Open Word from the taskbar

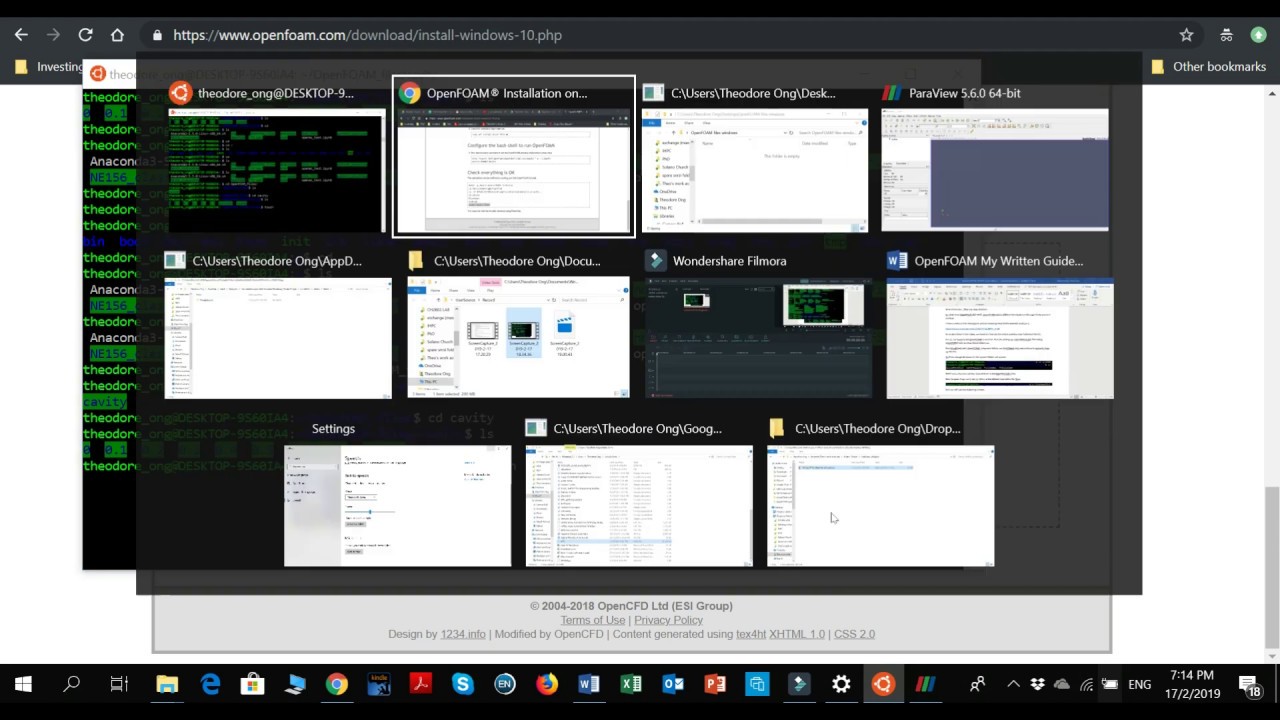pos(589,685)
